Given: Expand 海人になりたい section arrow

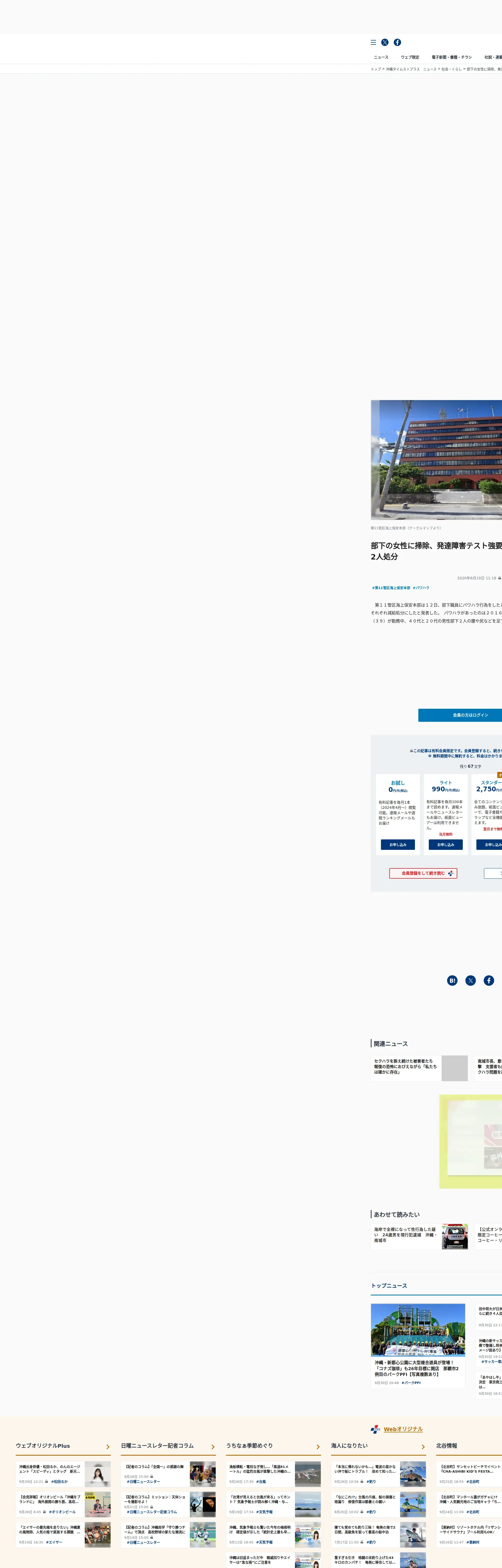Looking at the screenshot, I should click(x=423, y=1447).
